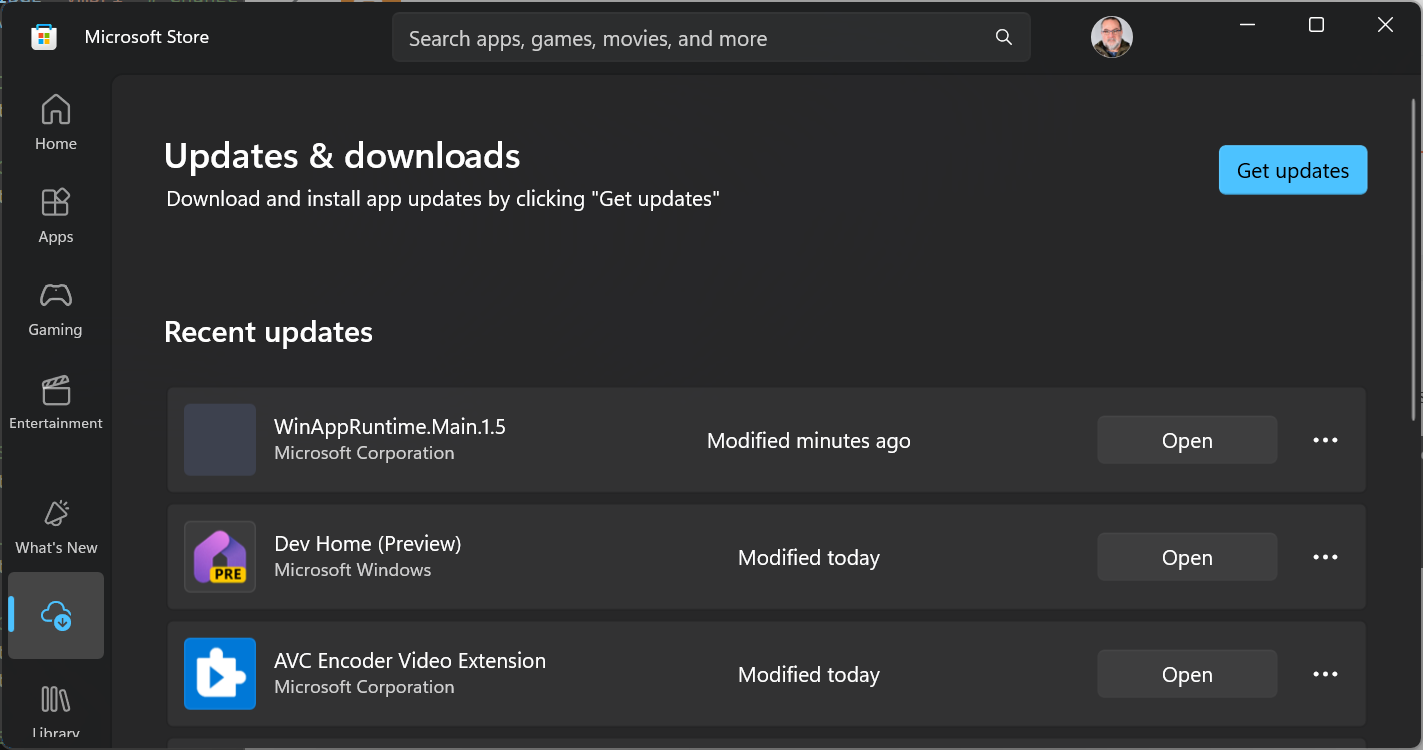Click the Get updates button

click(x=1292, y=170)
